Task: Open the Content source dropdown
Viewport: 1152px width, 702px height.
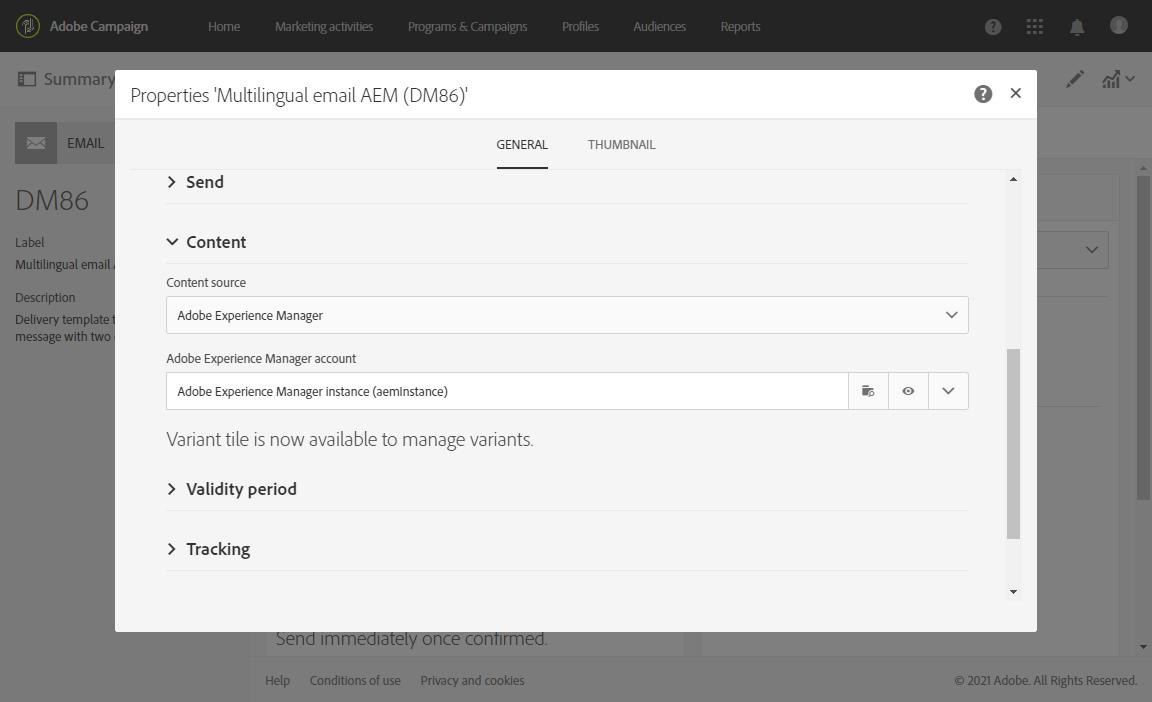Action: pos(567,315)
